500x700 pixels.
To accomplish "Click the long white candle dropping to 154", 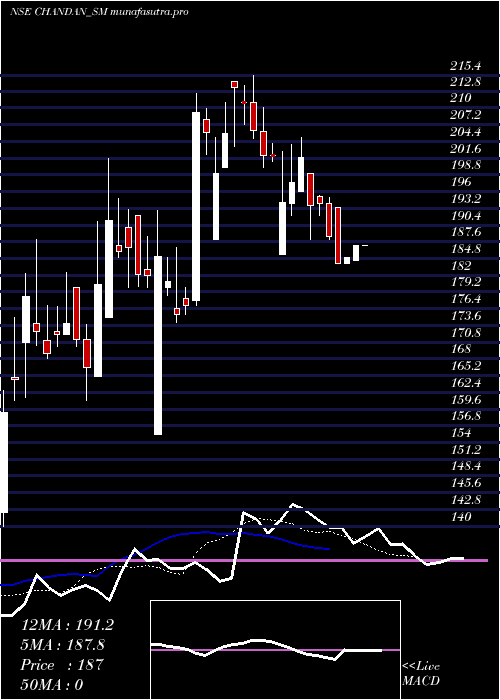I will point(158,345).
